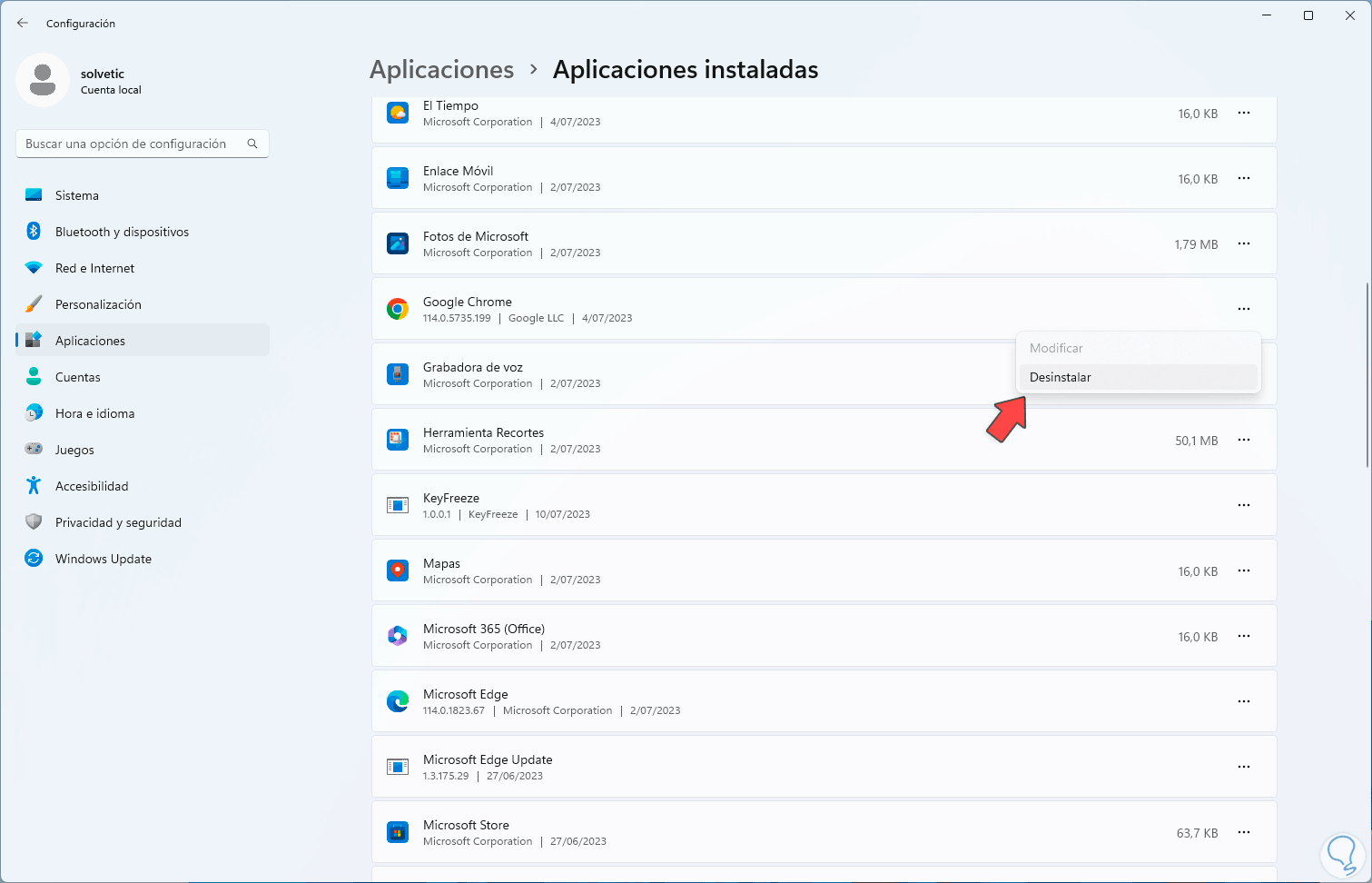Open more options for Enlace Móvil

(1244, 179)
